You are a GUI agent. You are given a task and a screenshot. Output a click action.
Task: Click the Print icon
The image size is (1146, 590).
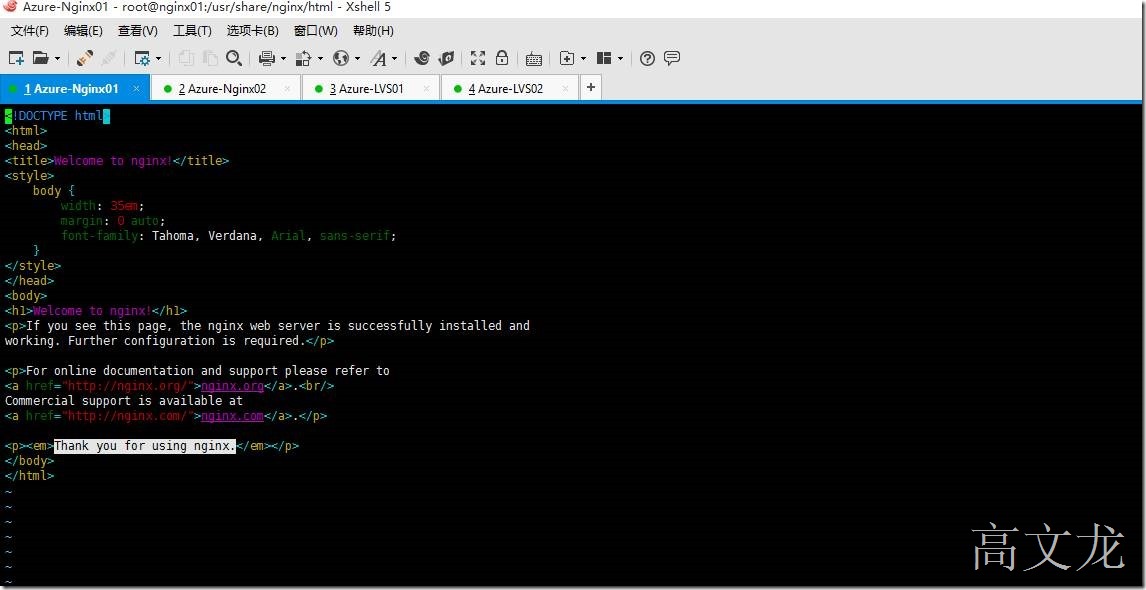(x=267, y=58)
